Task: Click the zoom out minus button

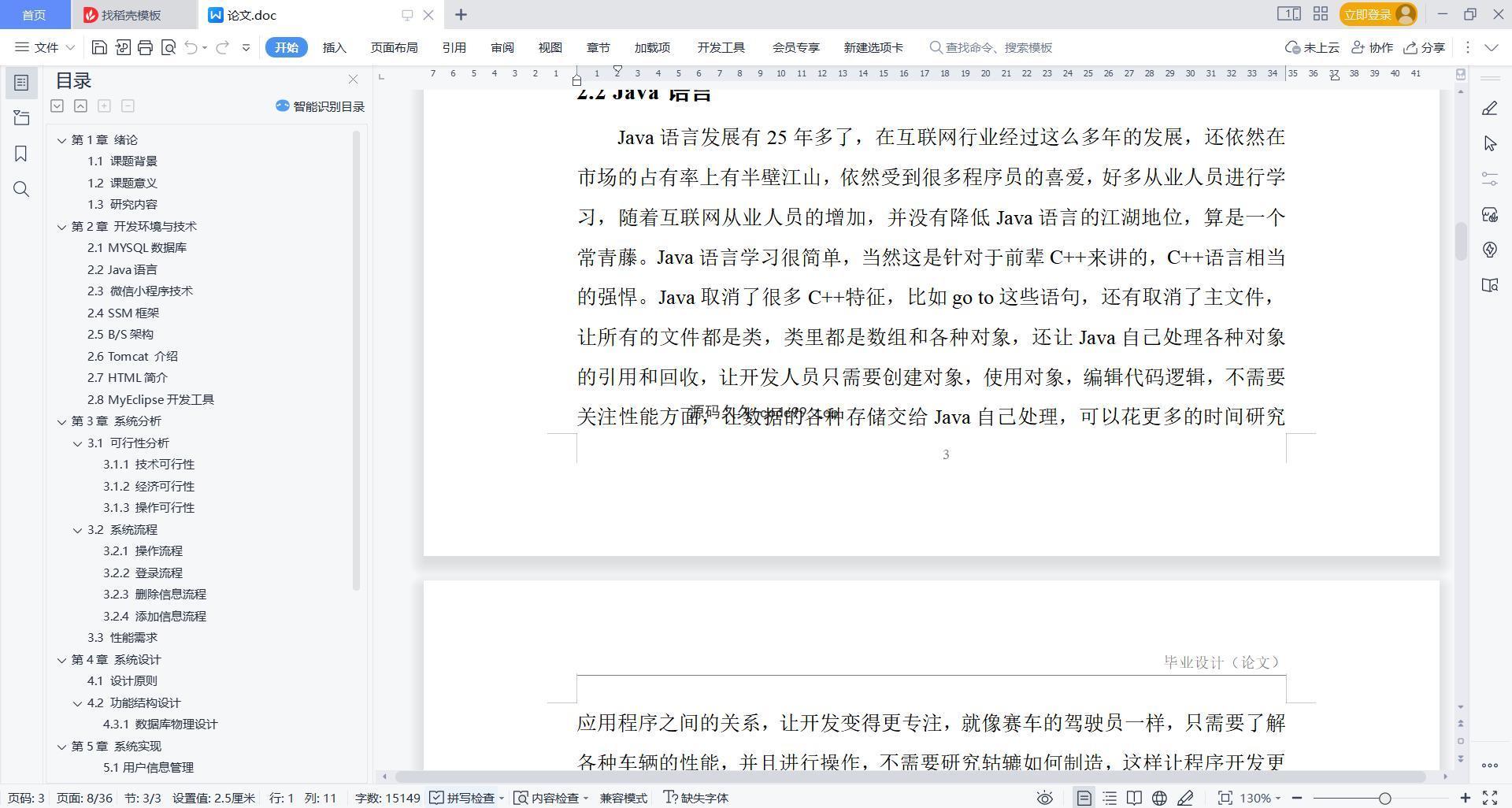Action: click(x=1296, y=798)
